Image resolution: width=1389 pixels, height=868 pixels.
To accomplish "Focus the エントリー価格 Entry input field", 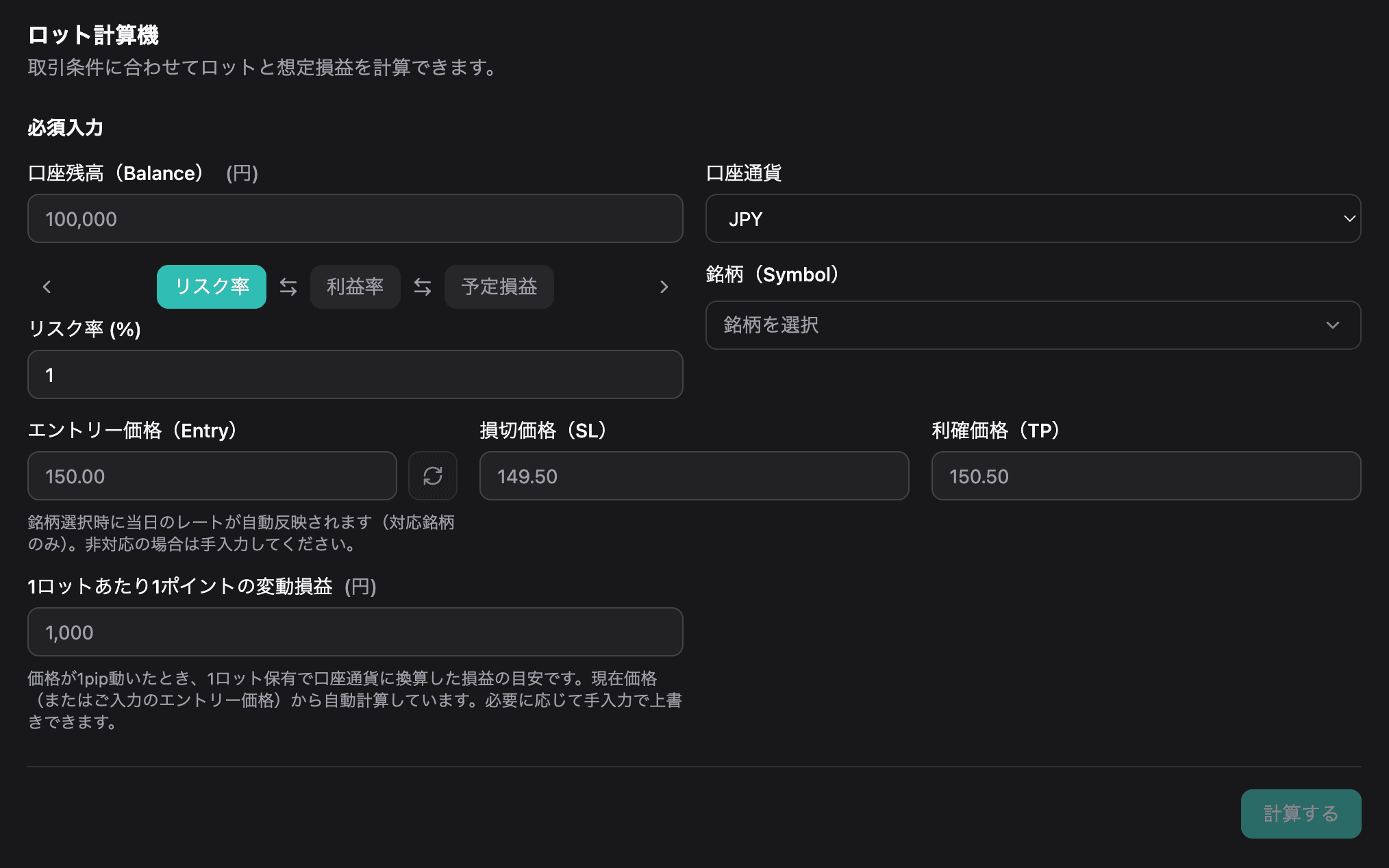I will point(212,476).
